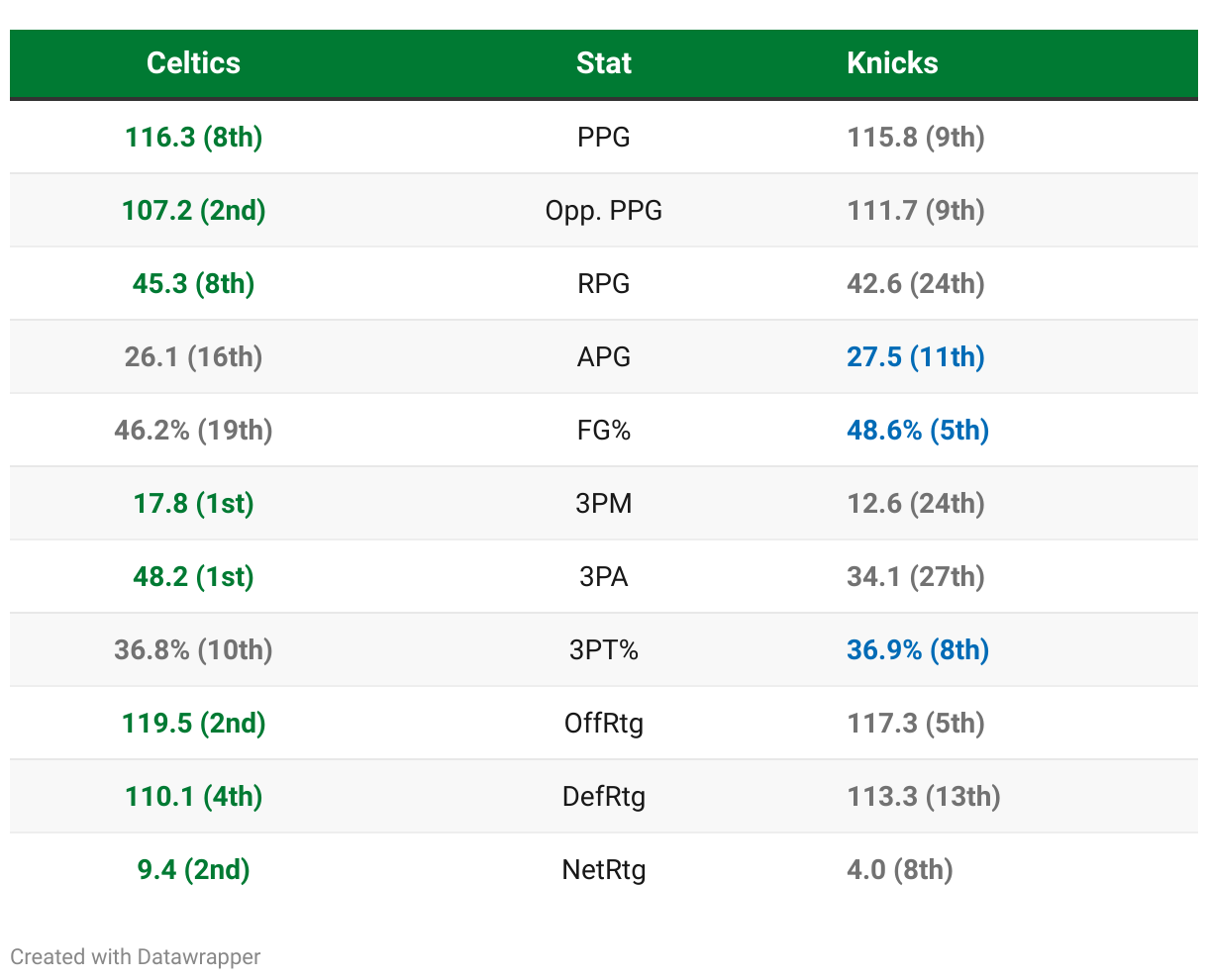The image size is (1208, 980).
Task: Click Knicks APG value 27.5 (11th)
Action: pos(916,357)
